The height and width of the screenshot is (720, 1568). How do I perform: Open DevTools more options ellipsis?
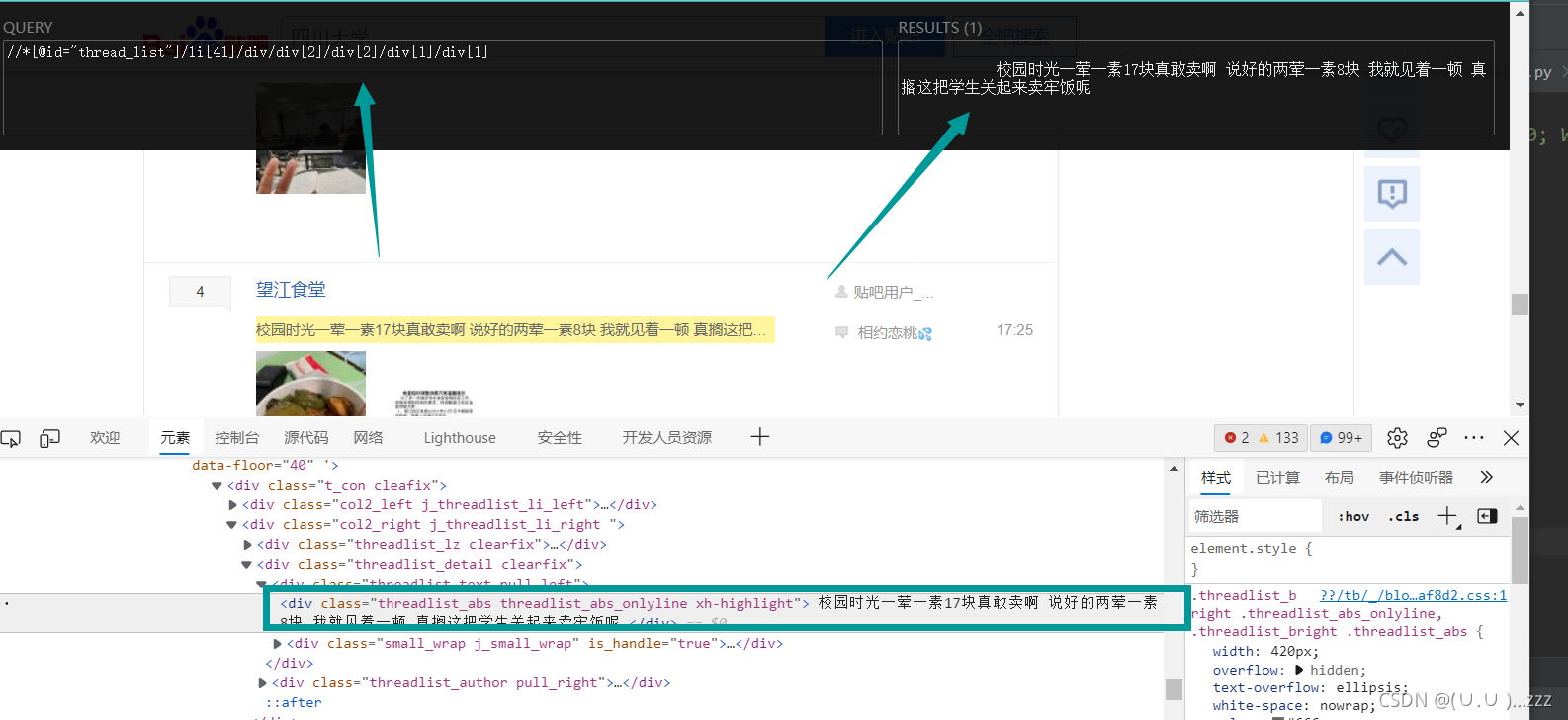pos(1474,437)
